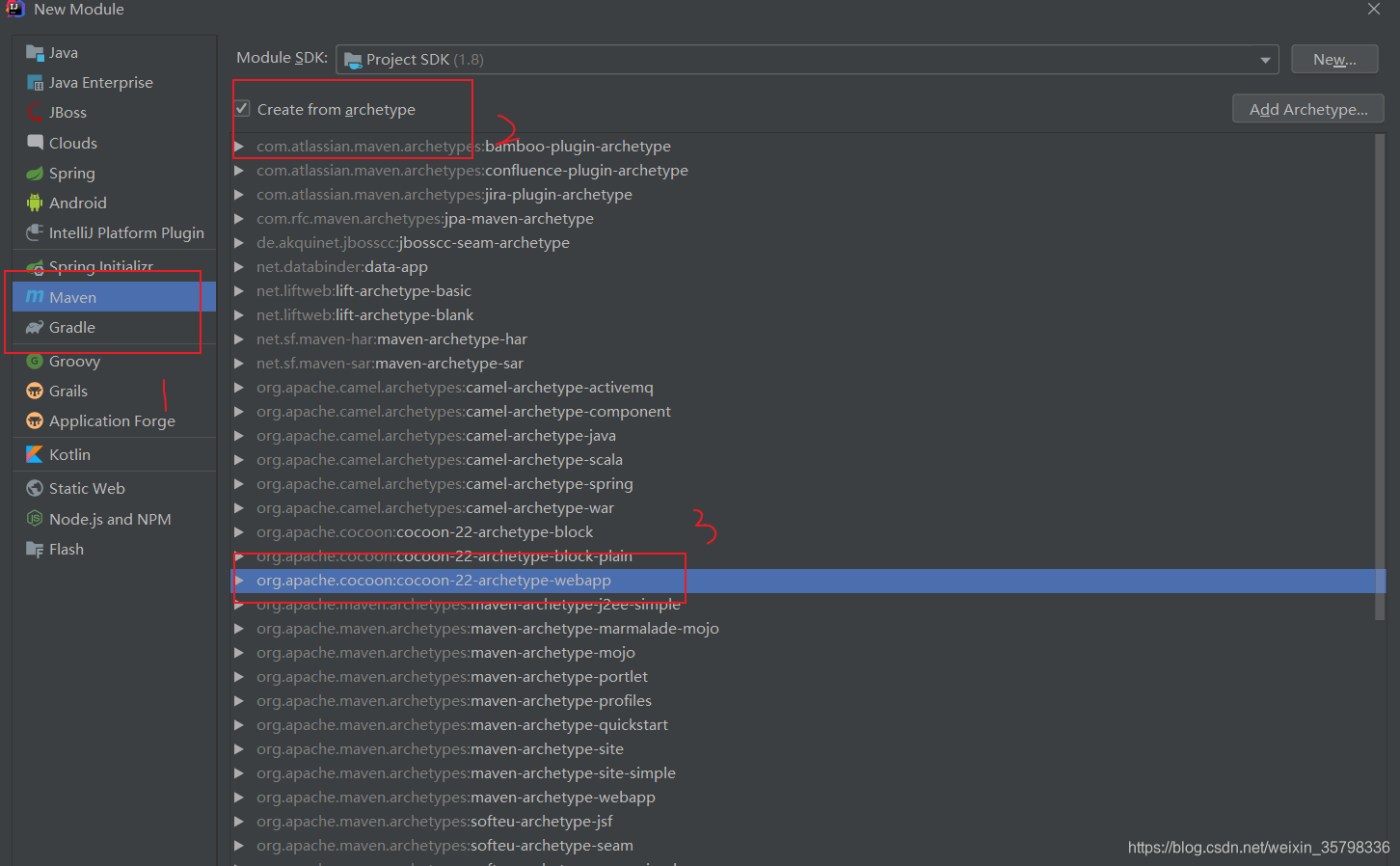Expand the confluence-plugin-archetype node
Image resolution: width=1400 pixels, height=866 pixels.
coord(239,171)
